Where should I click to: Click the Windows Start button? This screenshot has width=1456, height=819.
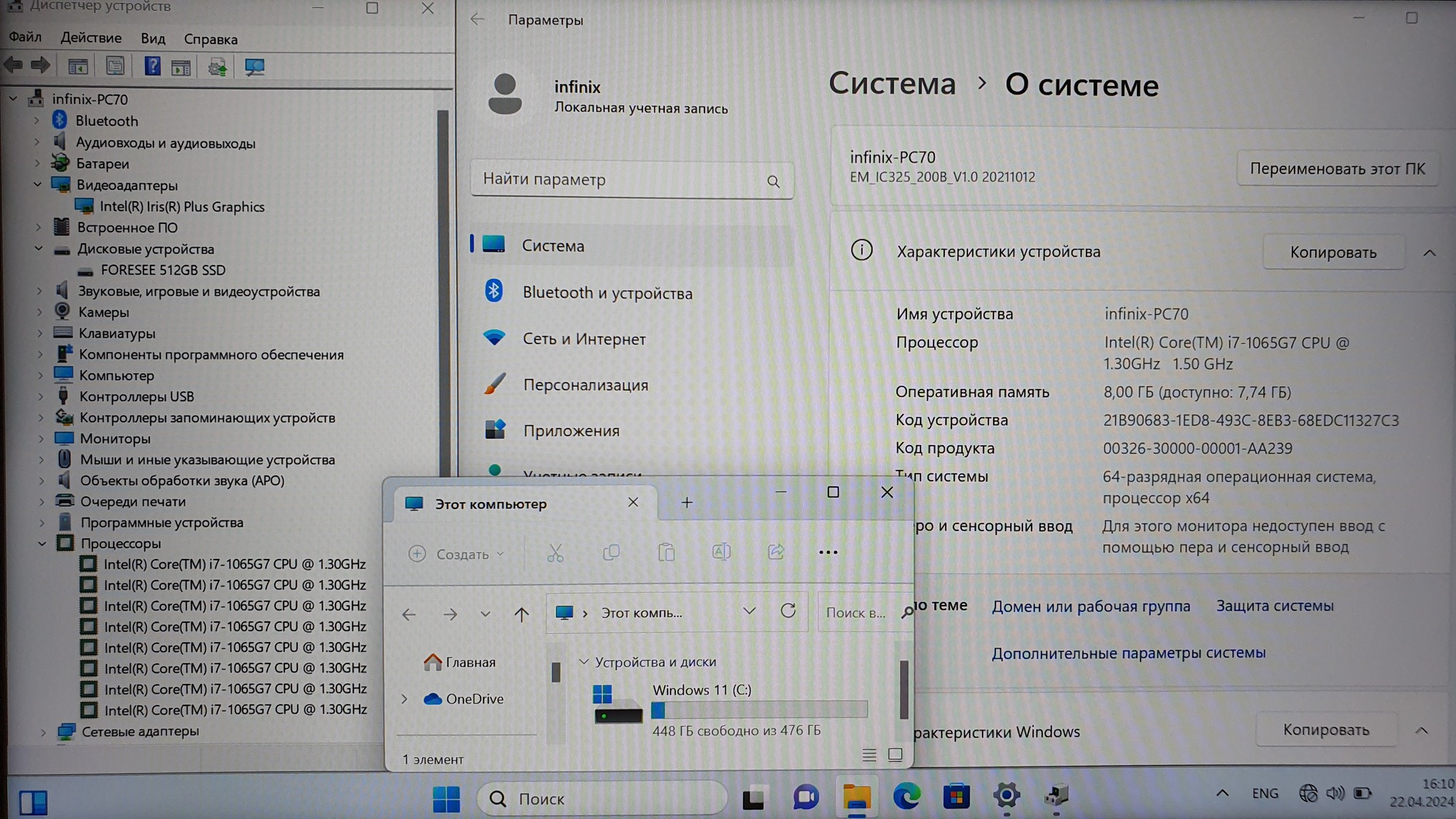click(446, 798)
